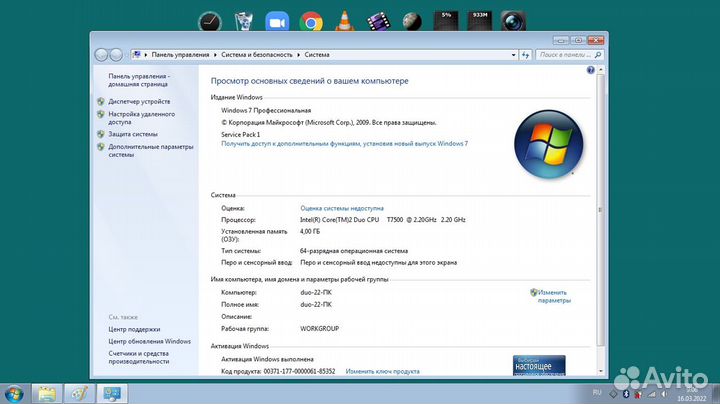
Task: Expand the arrow after Система и безопасность
Action: 298,55
